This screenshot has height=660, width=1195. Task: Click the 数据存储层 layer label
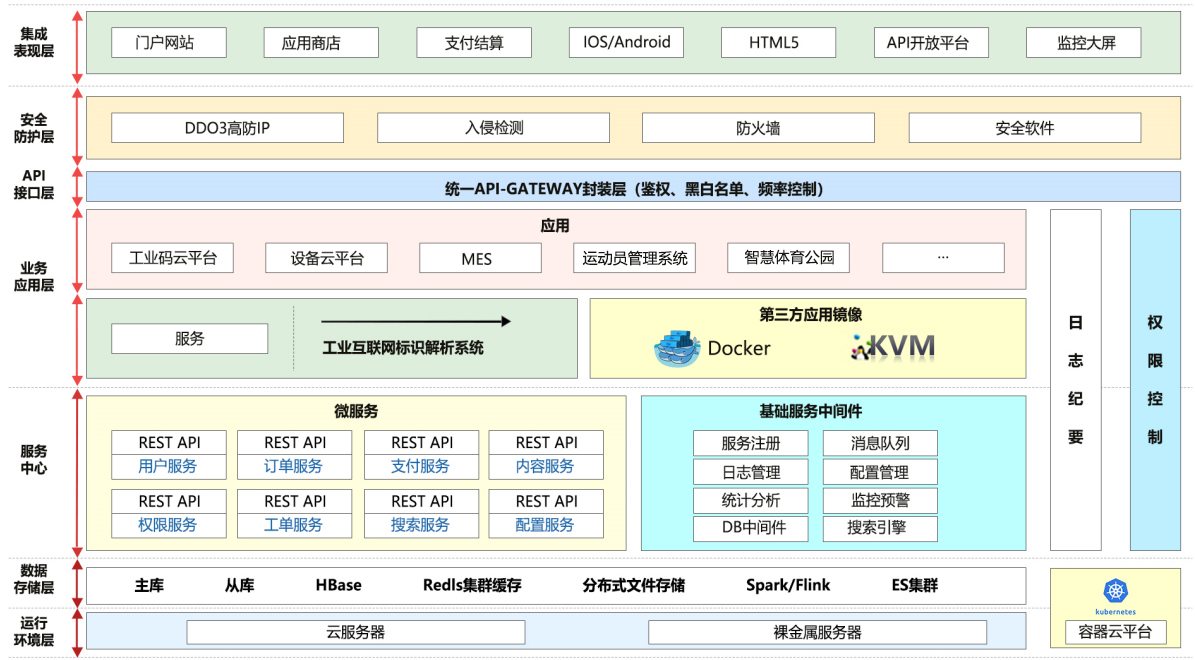click(x=34, y=578)
